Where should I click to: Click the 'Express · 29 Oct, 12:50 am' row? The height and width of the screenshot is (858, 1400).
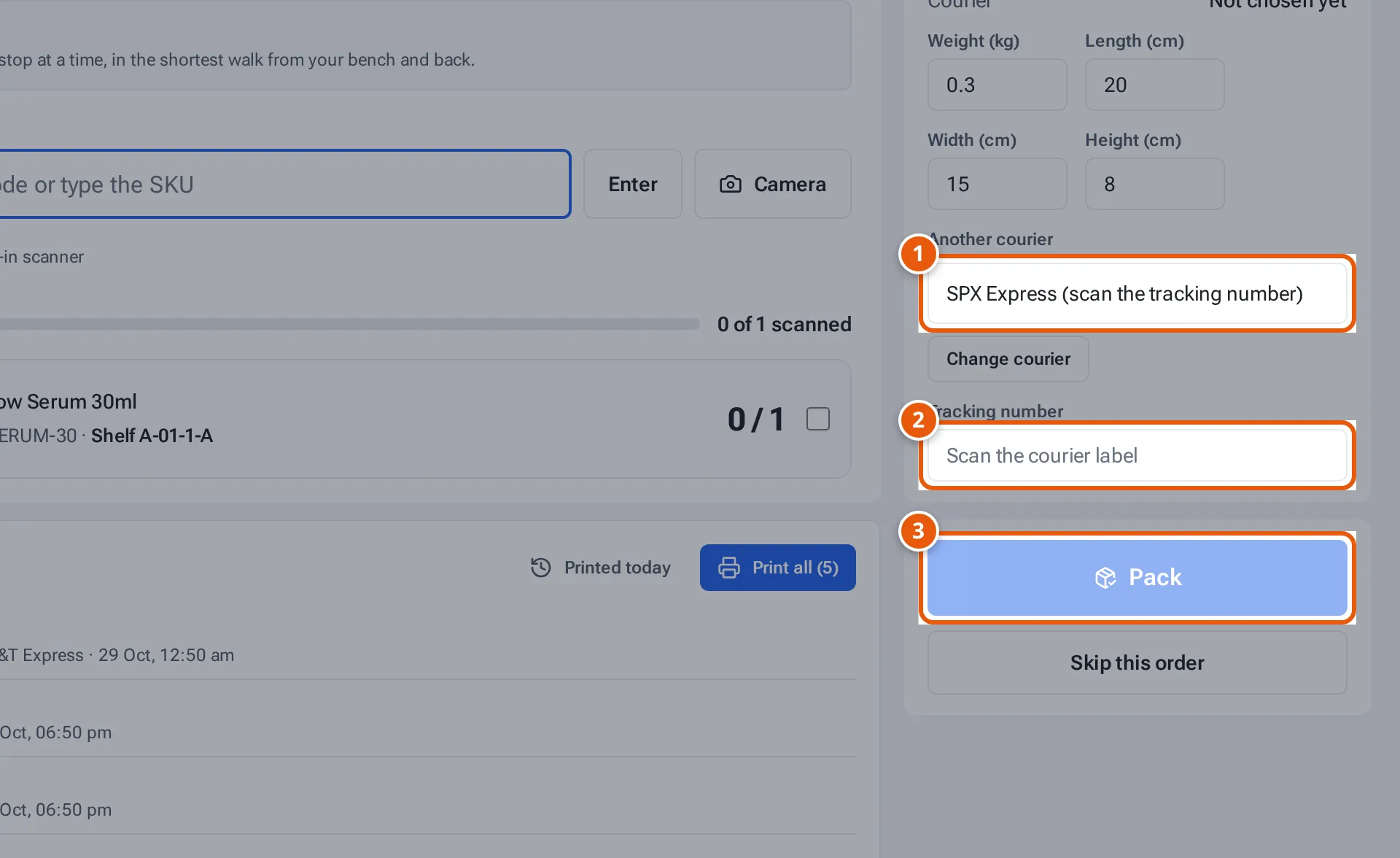pos(427,655)
